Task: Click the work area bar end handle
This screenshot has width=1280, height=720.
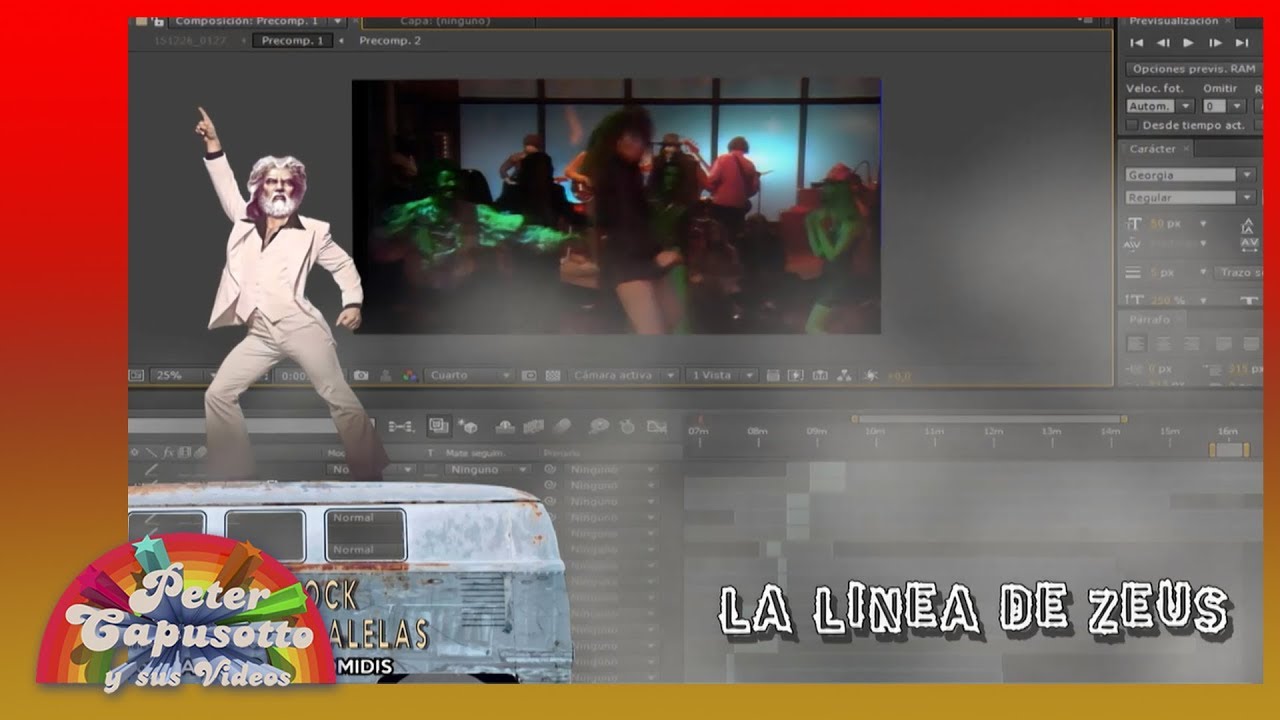Action: click(x=1124, y=419)
